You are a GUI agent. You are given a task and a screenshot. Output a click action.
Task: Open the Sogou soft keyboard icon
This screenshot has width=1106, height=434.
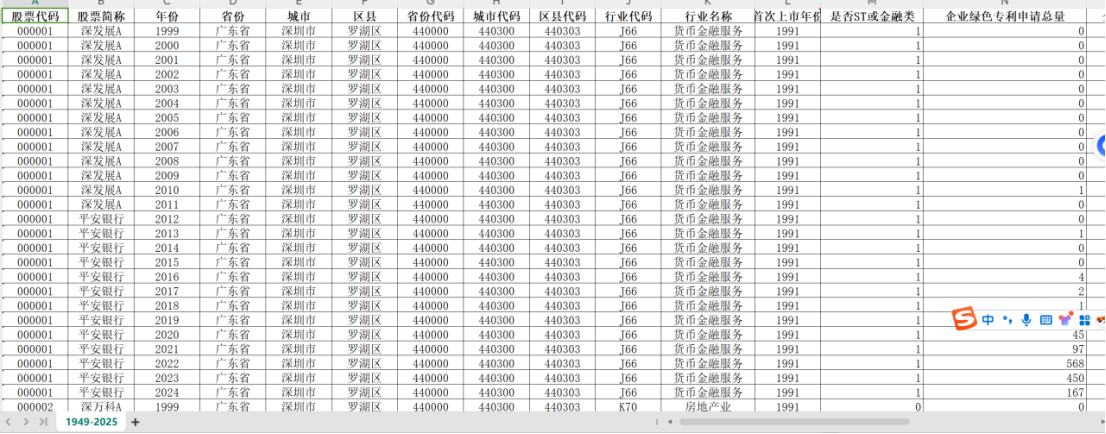point(1046,320)
